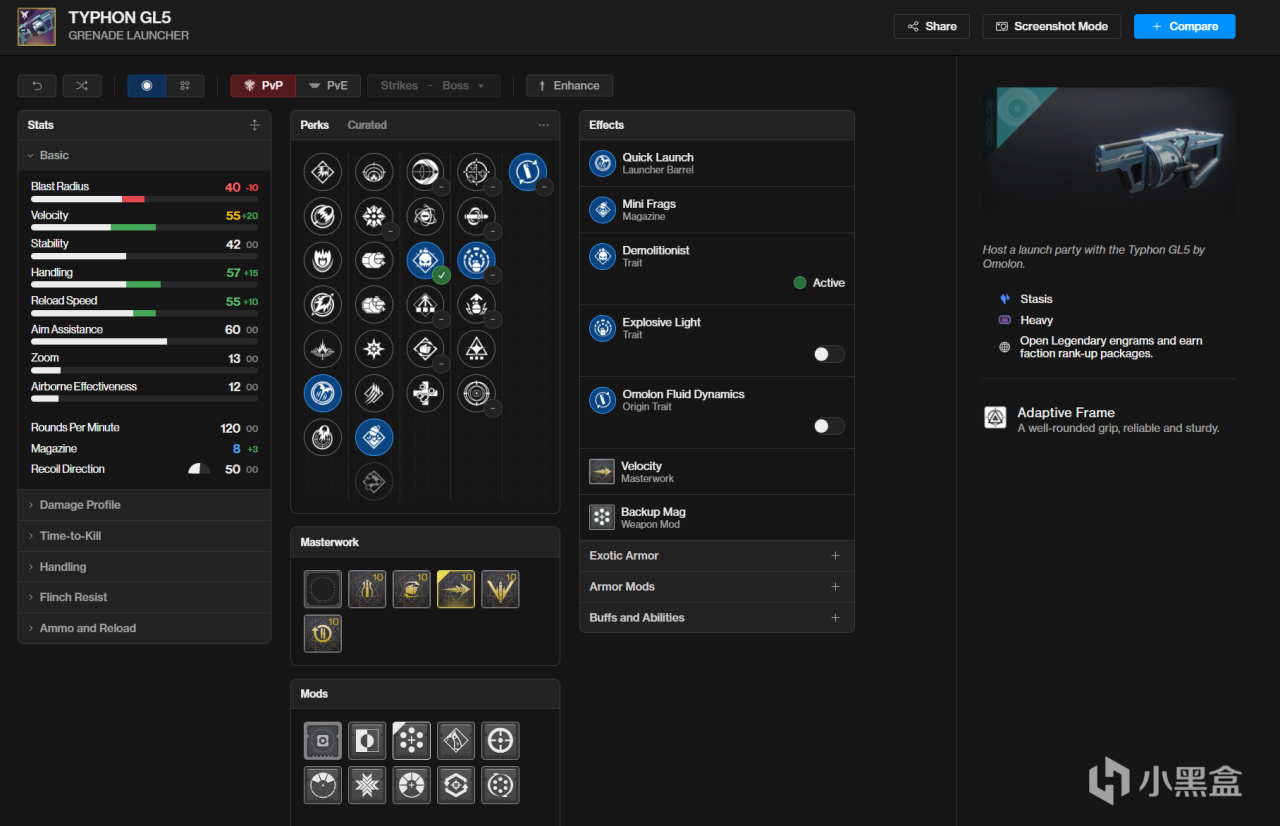Screen dimensions: 1280x826
Task: Select the three-slash claw perk icon
Action: coord(374,392)
